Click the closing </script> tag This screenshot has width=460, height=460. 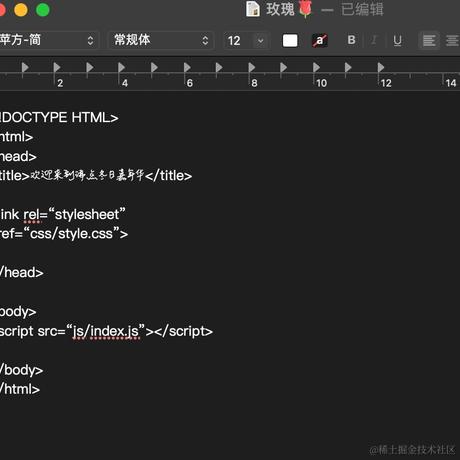coord(183,331)
